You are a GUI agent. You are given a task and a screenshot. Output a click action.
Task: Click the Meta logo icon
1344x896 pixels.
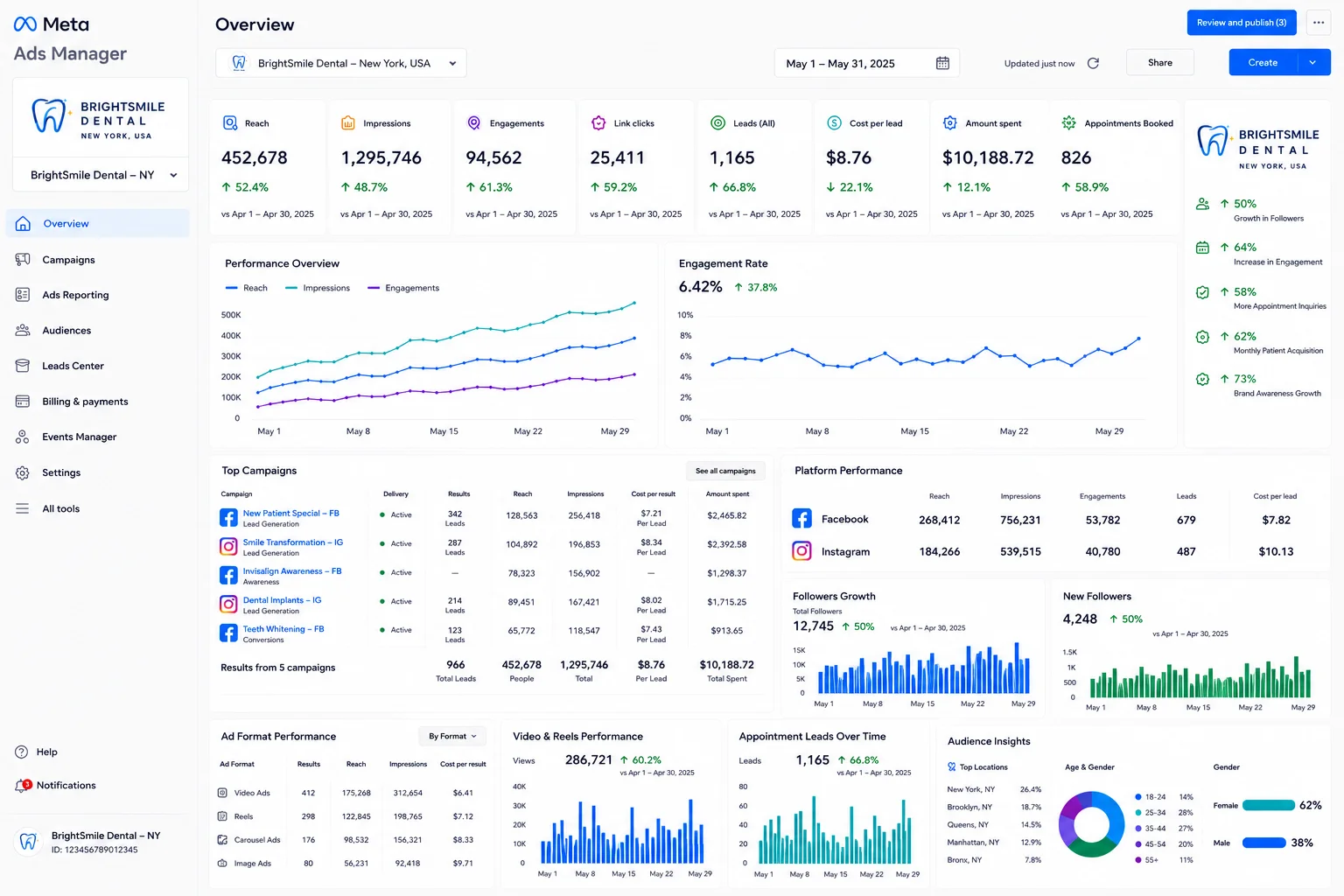pos(25,24)
